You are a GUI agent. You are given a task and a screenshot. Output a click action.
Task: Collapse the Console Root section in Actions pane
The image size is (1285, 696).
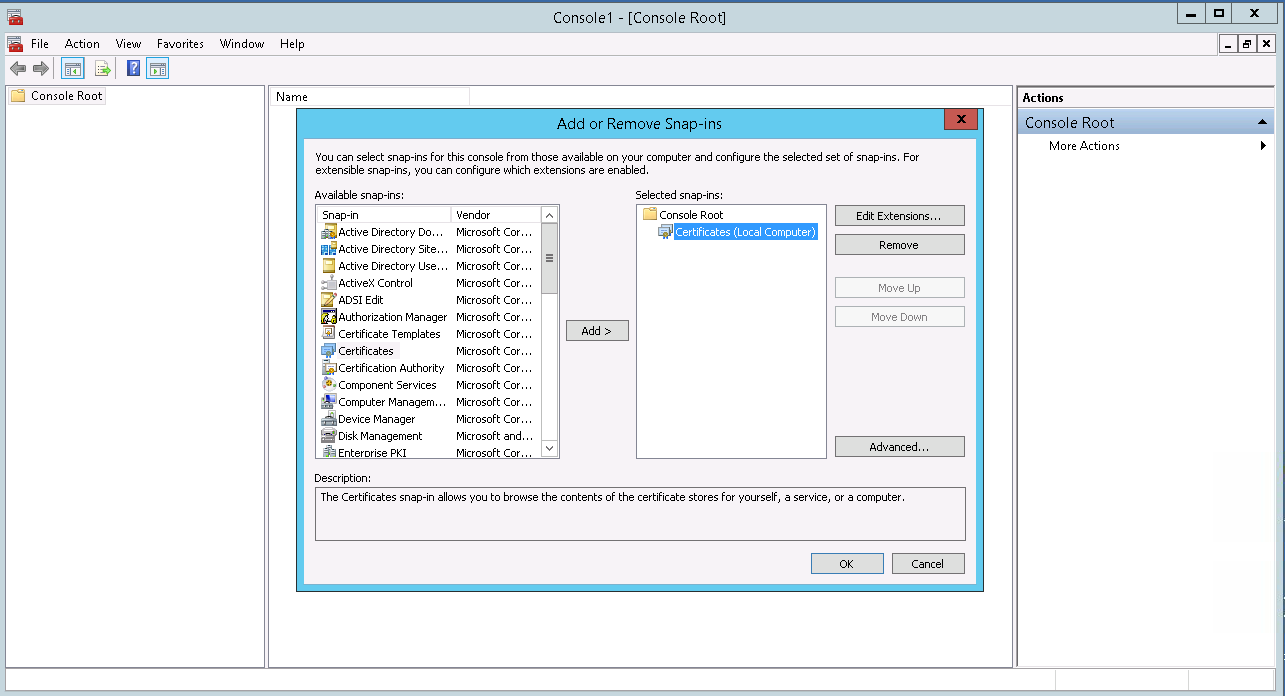point(1263,123)
